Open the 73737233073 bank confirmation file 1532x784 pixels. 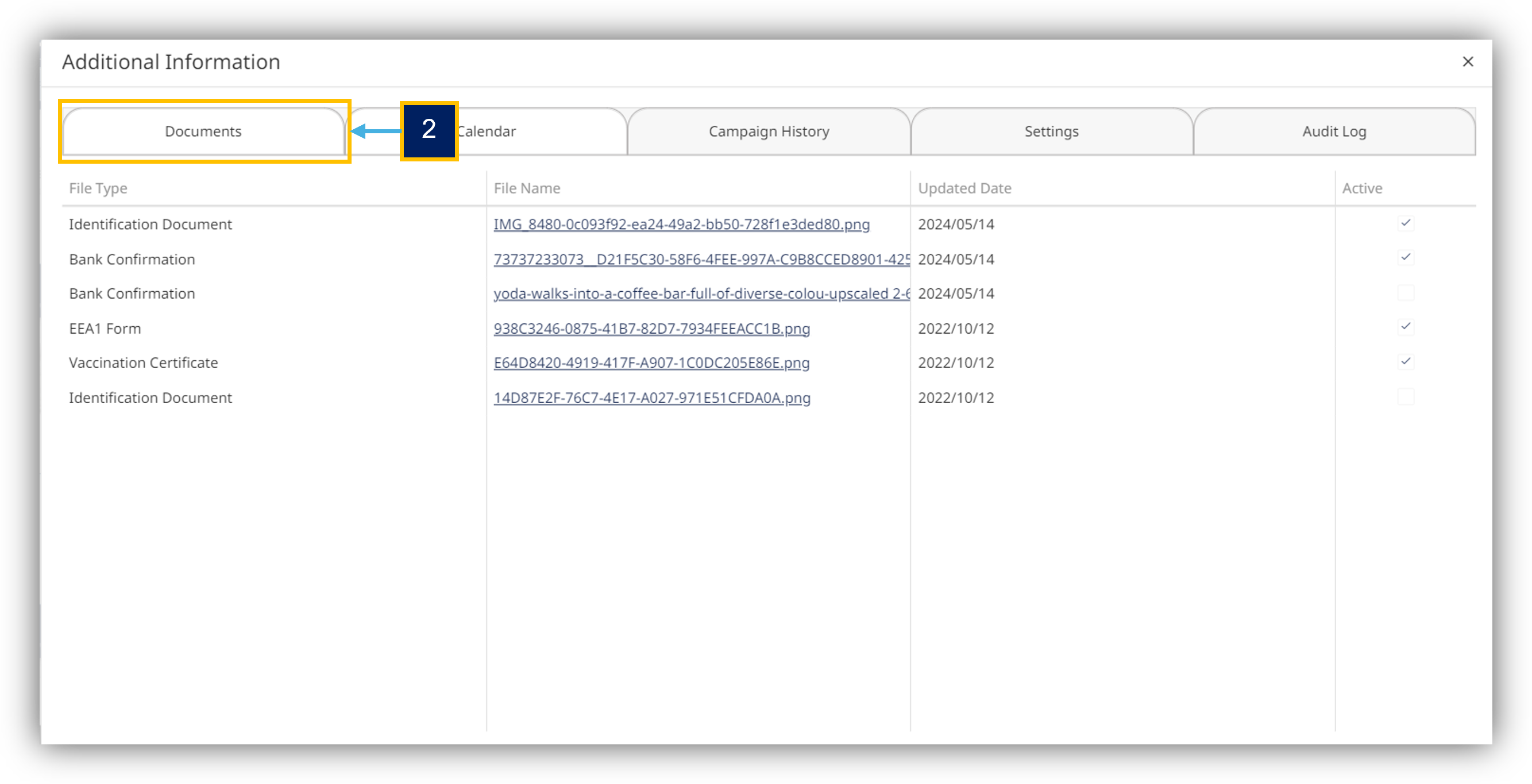tap(702, 260)
